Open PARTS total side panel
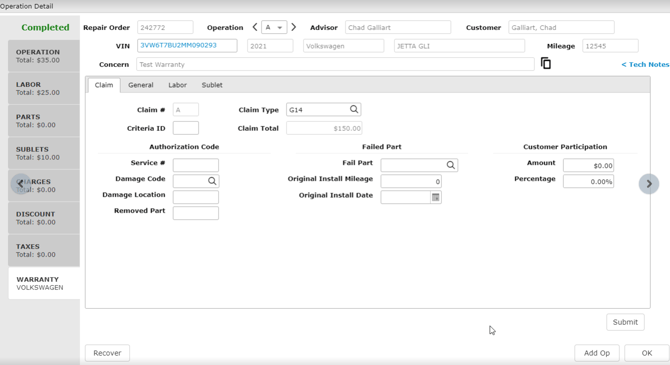The height and width of the screenshot is (365, 670). tap(44, 121)
